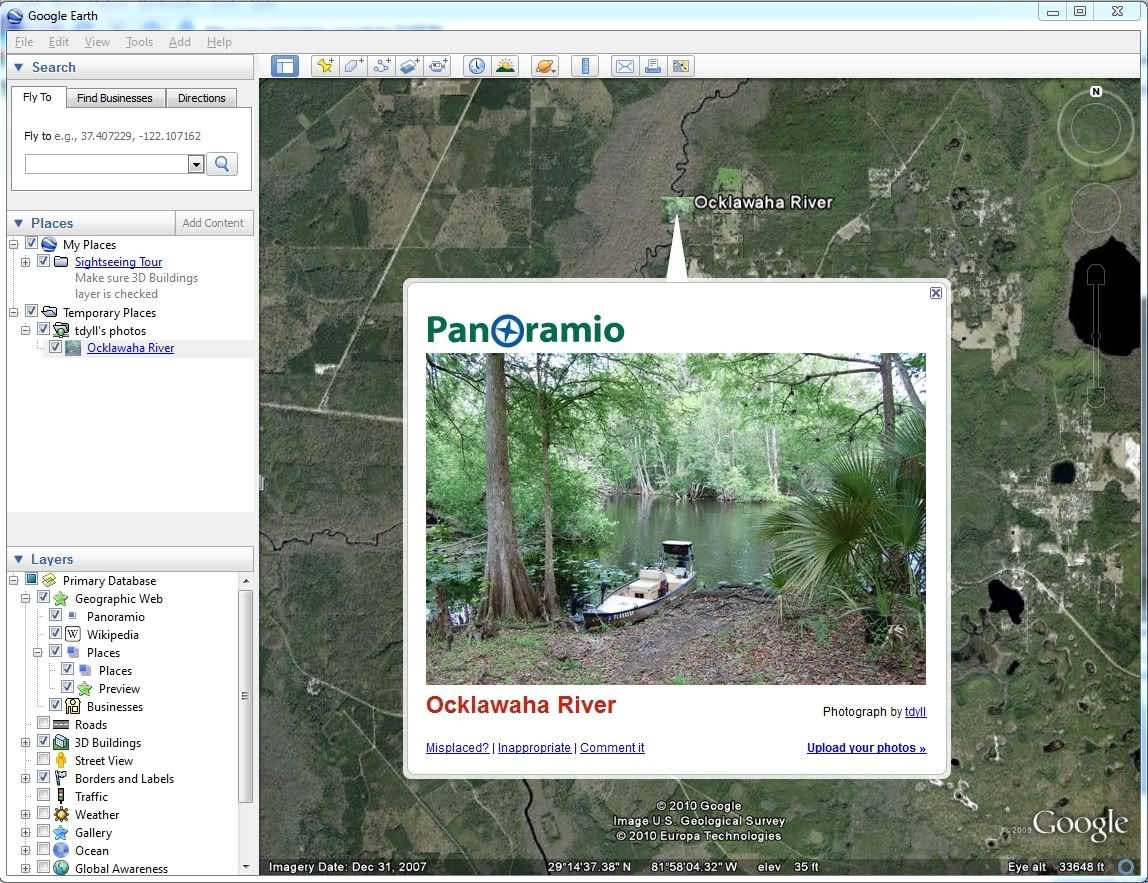Screen dimensions: 1148x883
Task: Click the north N marker on the compass
Action: coord(1095,92)
